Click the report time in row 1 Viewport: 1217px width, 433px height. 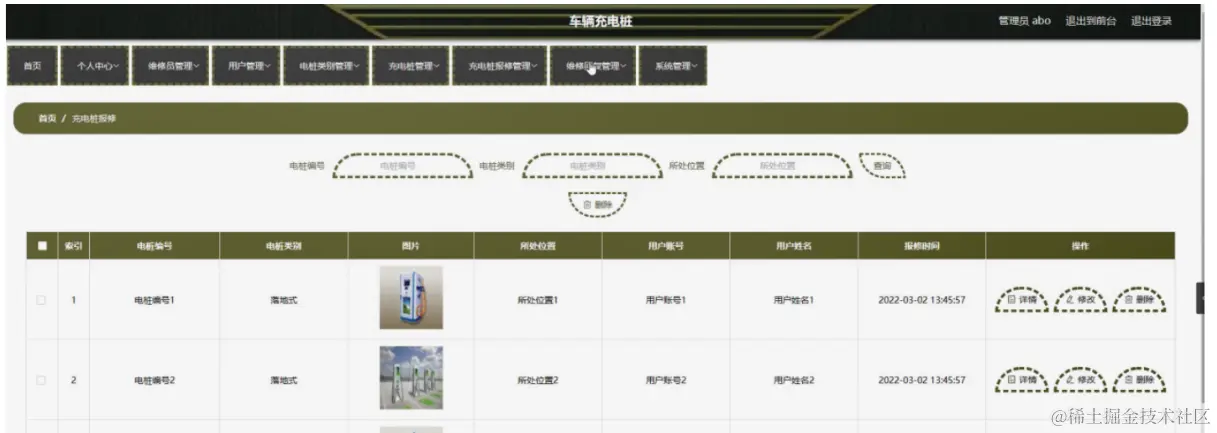pyautogui.click(x=922, y=299)
